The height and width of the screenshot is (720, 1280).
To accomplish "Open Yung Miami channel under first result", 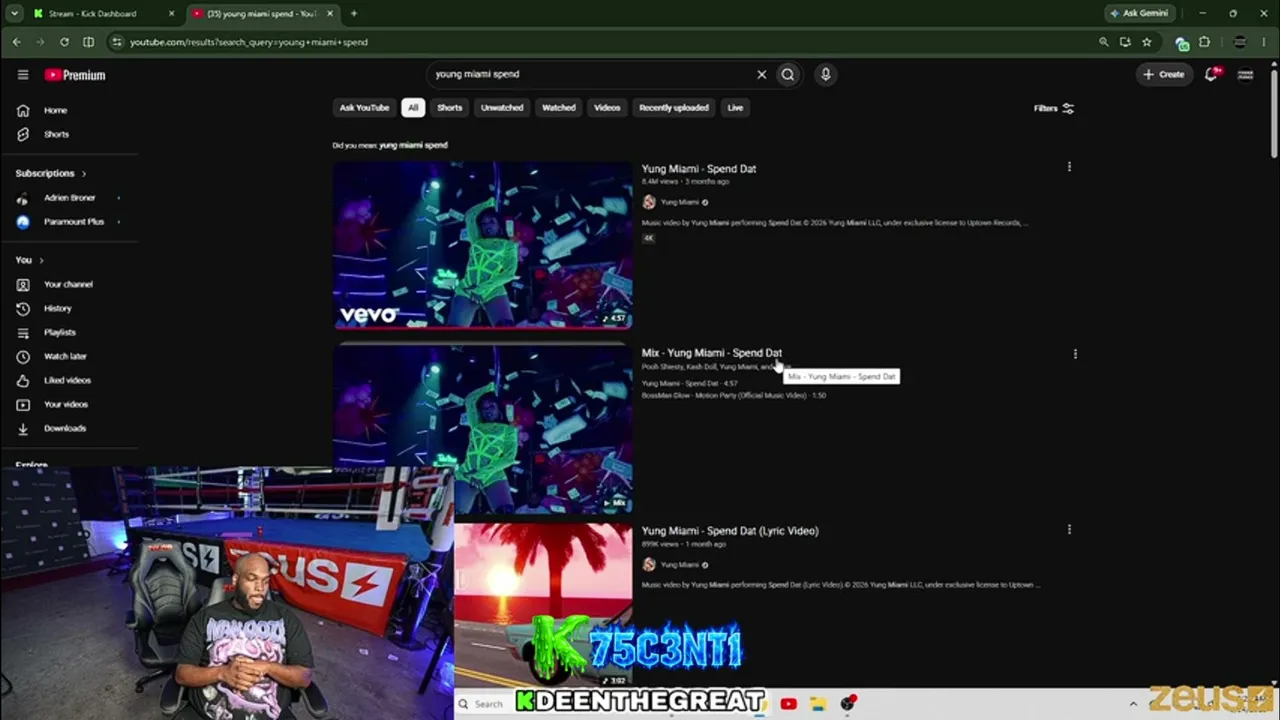I will pos(680,202).
